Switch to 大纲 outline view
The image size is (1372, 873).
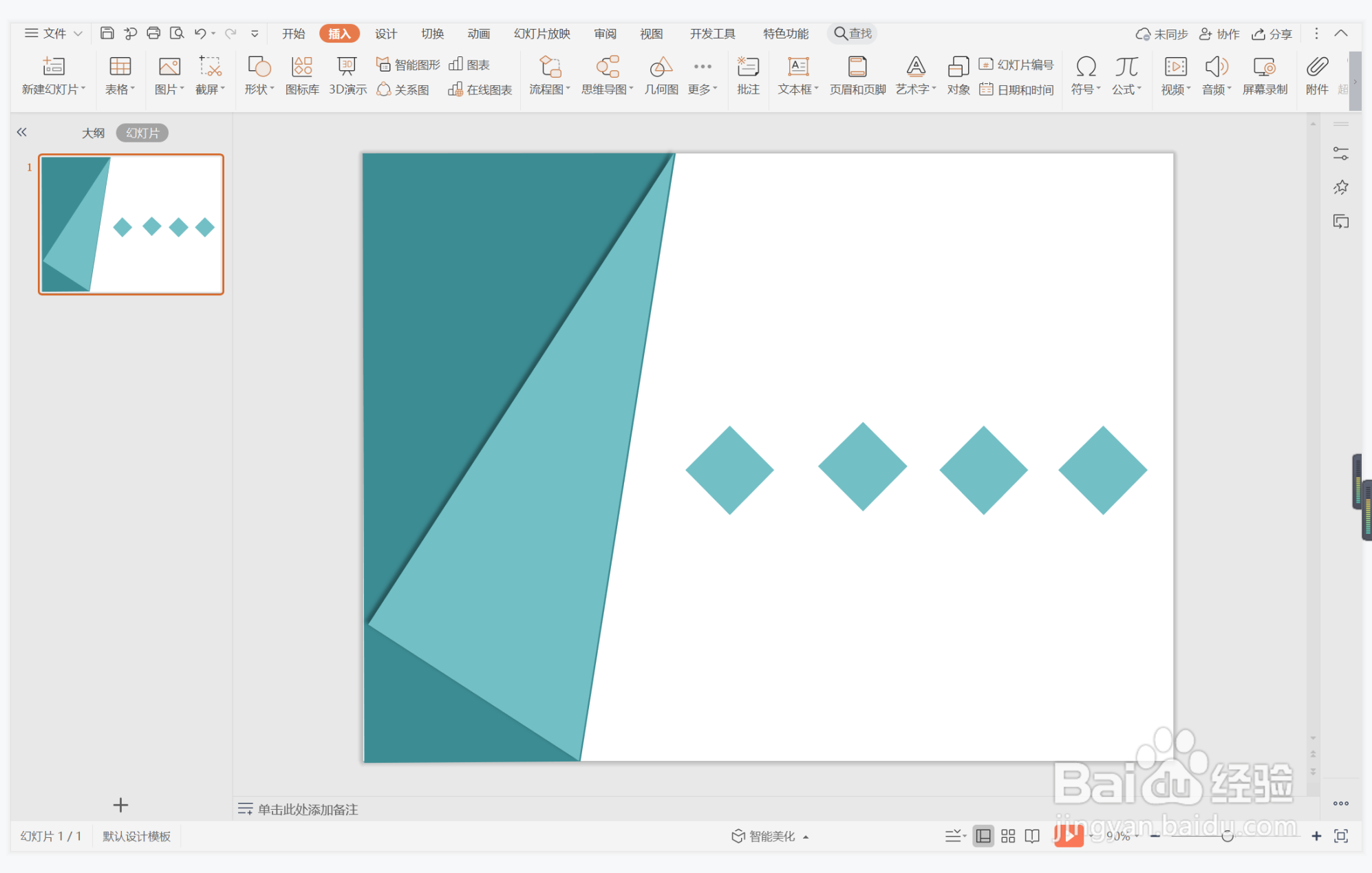click(x=93, y=133)
